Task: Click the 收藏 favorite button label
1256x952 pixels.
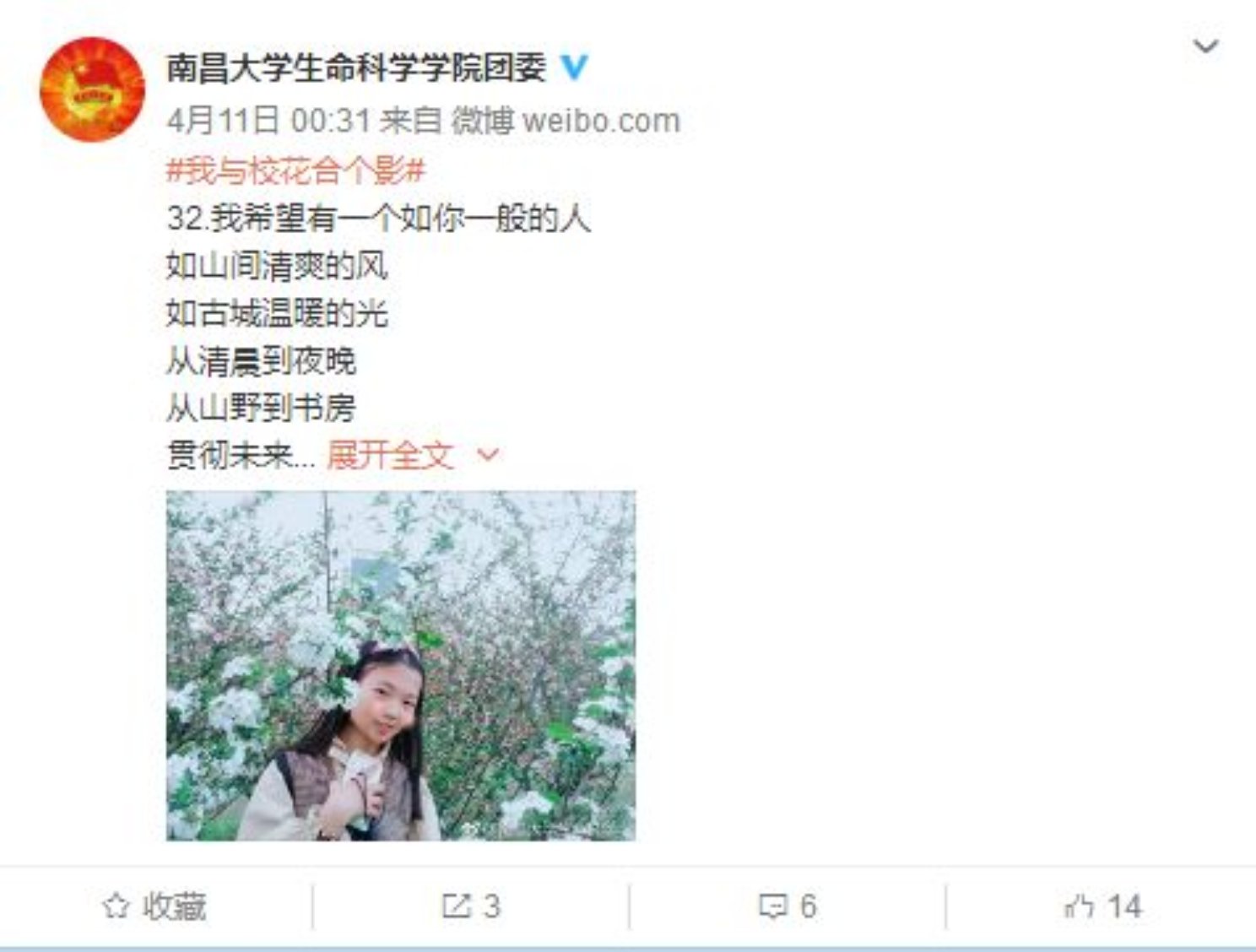Action: [174, 906]
